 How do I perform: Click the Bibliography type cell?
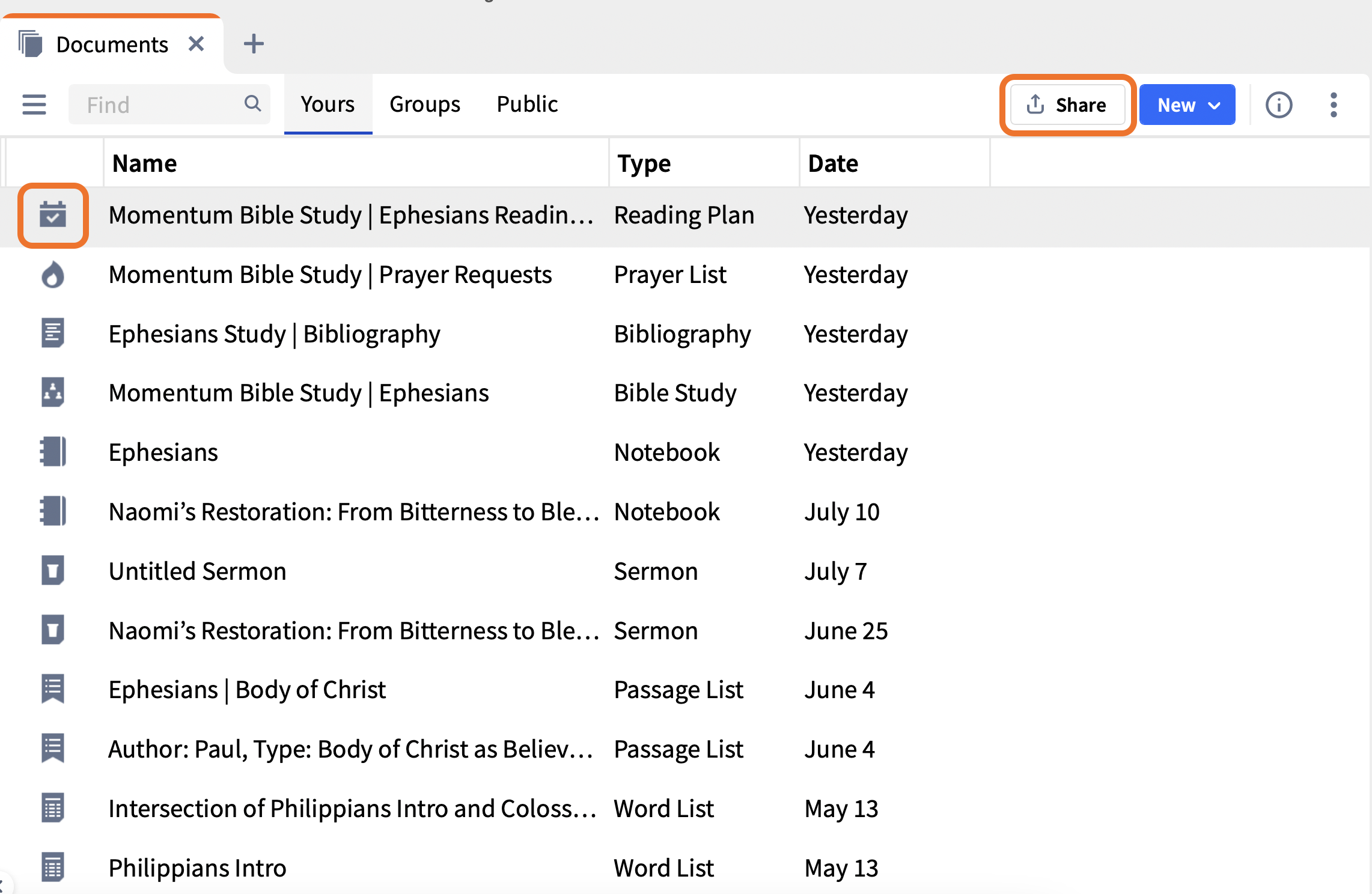click(x=683, y=333)
